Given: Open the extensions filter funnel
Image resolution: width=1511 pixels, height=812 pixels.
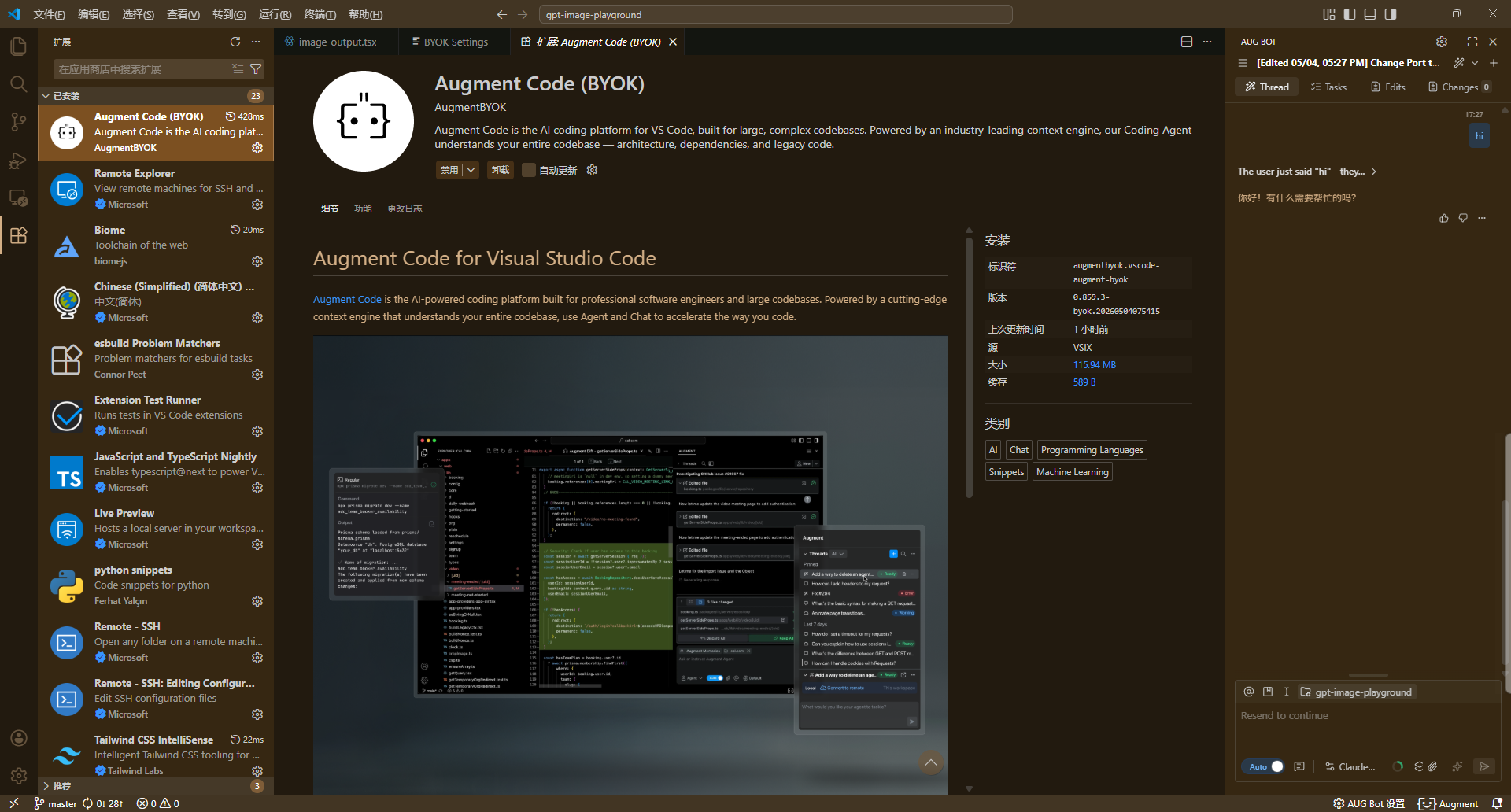Looking at the screenshot, I should [256, 69].
